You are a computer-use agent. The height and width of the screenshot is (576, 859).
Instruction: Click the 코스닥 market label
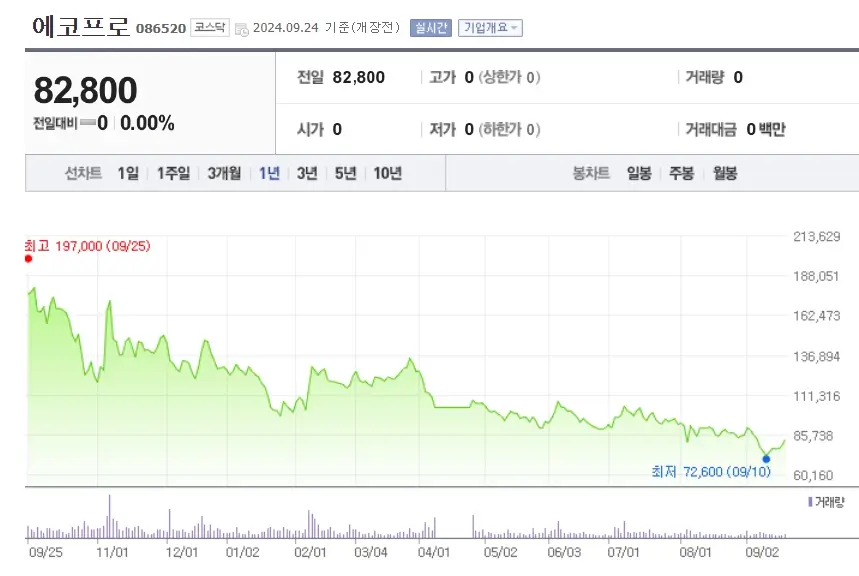pos(210,27)
